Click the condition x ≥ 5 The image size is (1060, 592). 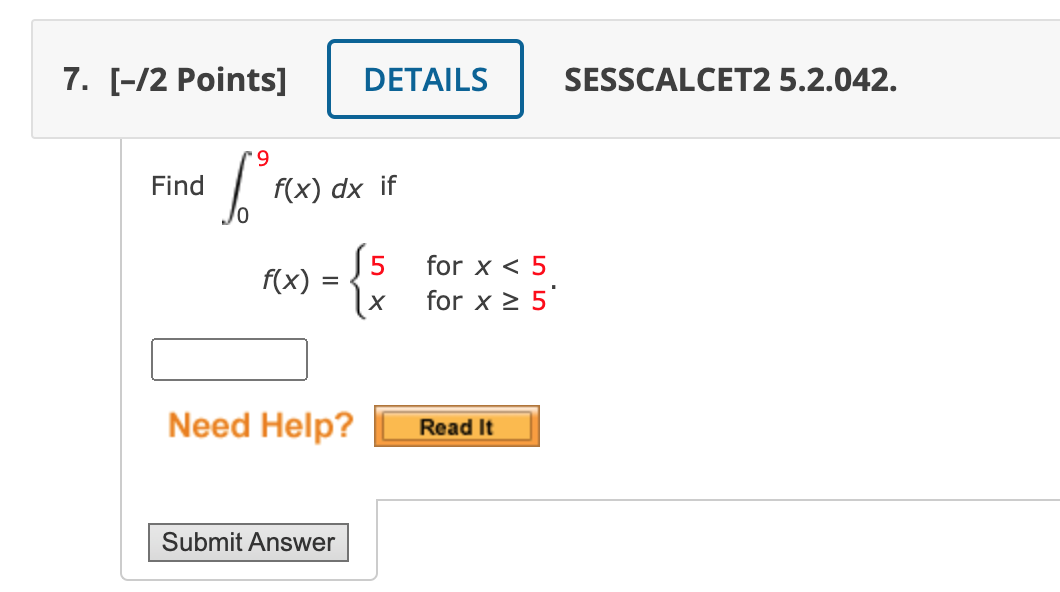point(484,301)
